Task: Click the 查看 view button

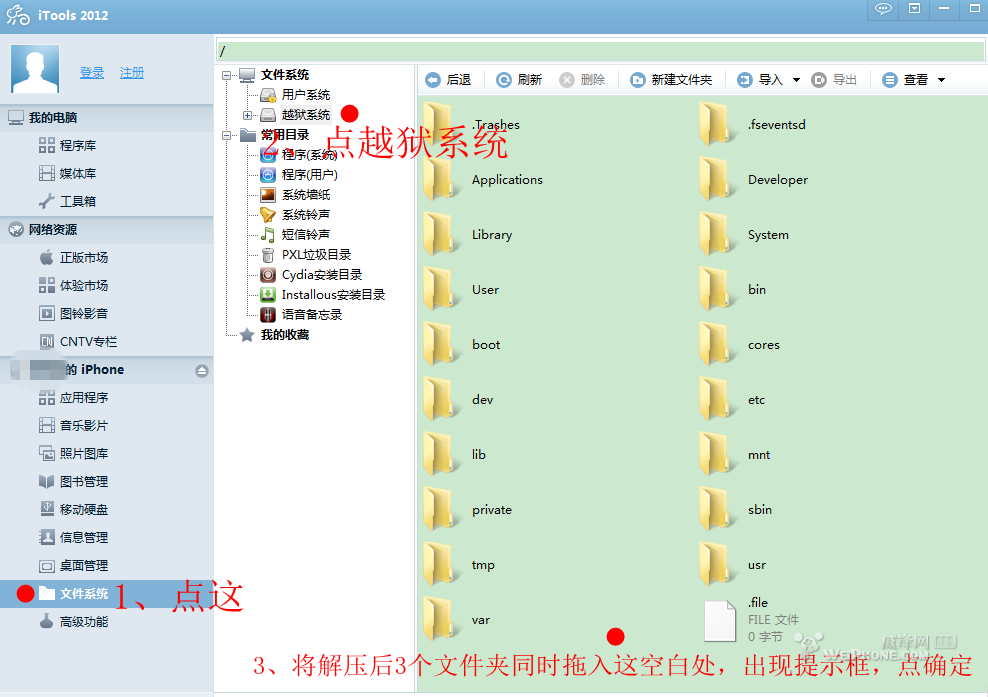Action: coord(905,80)
